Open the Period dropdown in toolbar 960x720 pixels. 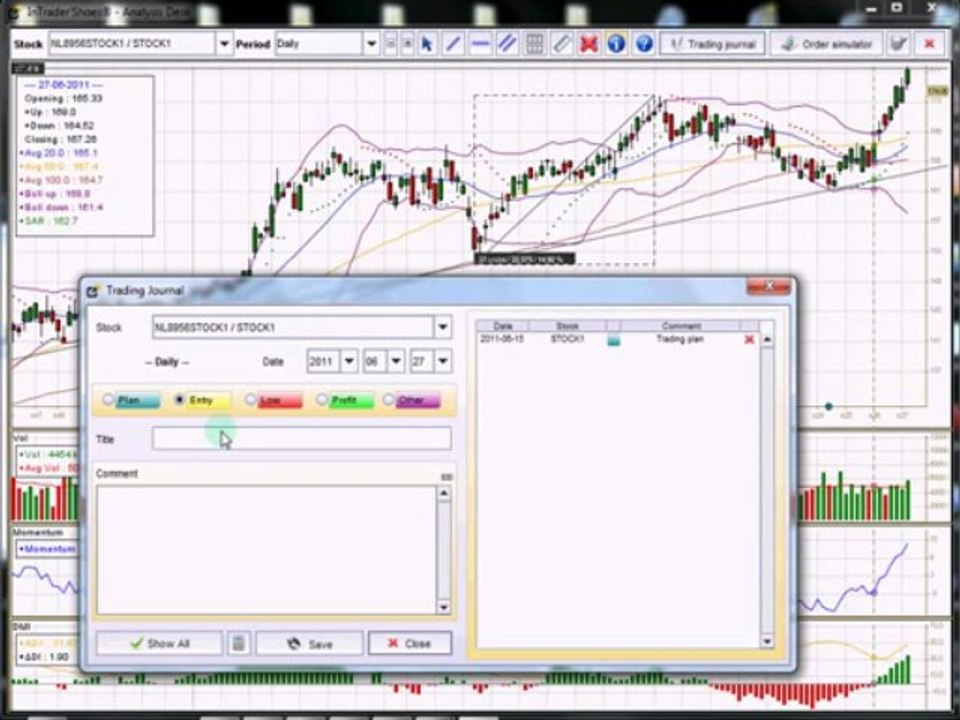[371, 44]
